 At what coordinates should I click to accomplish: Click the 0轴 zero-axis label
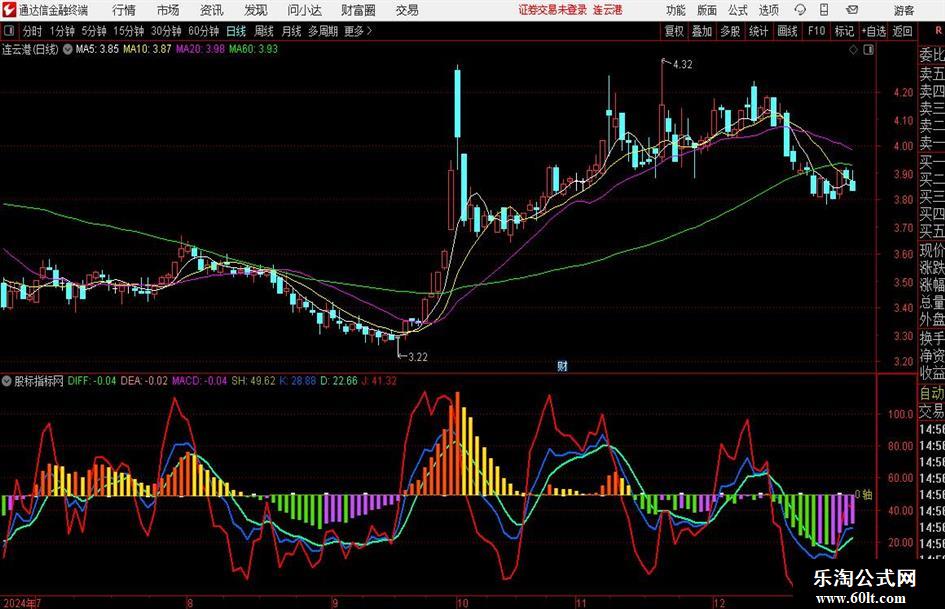click(x=864, y=495)
